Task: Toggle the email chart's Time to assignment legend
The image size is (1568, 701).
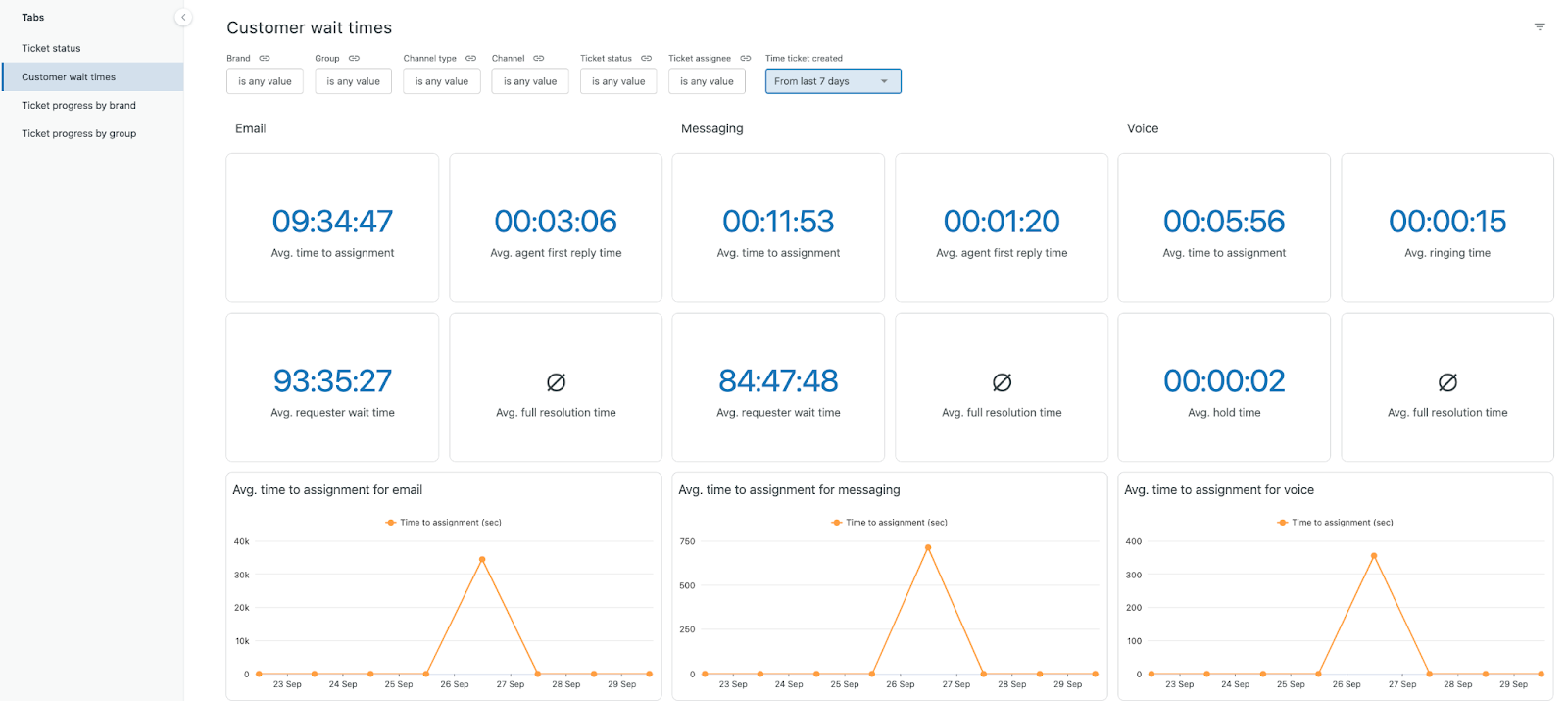Action: pos(444,523)
